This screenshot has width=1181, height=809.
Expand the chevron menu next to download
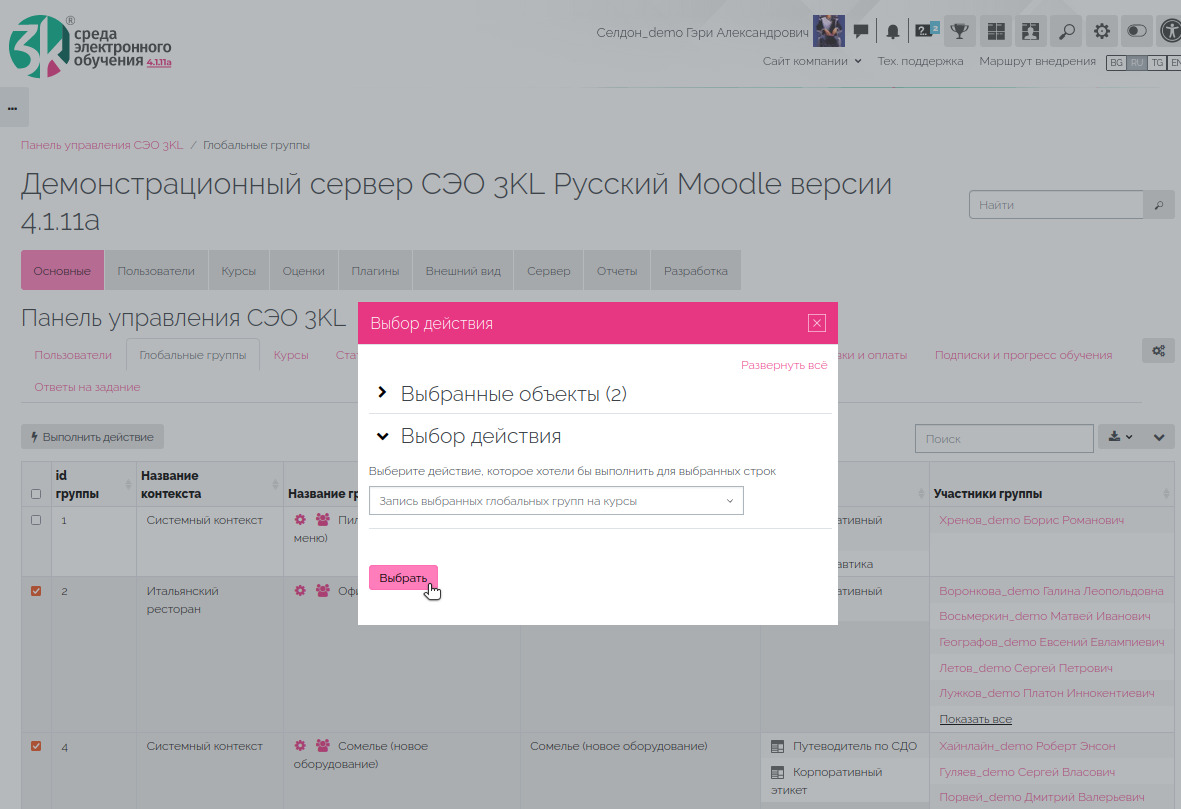point(1158,437)
